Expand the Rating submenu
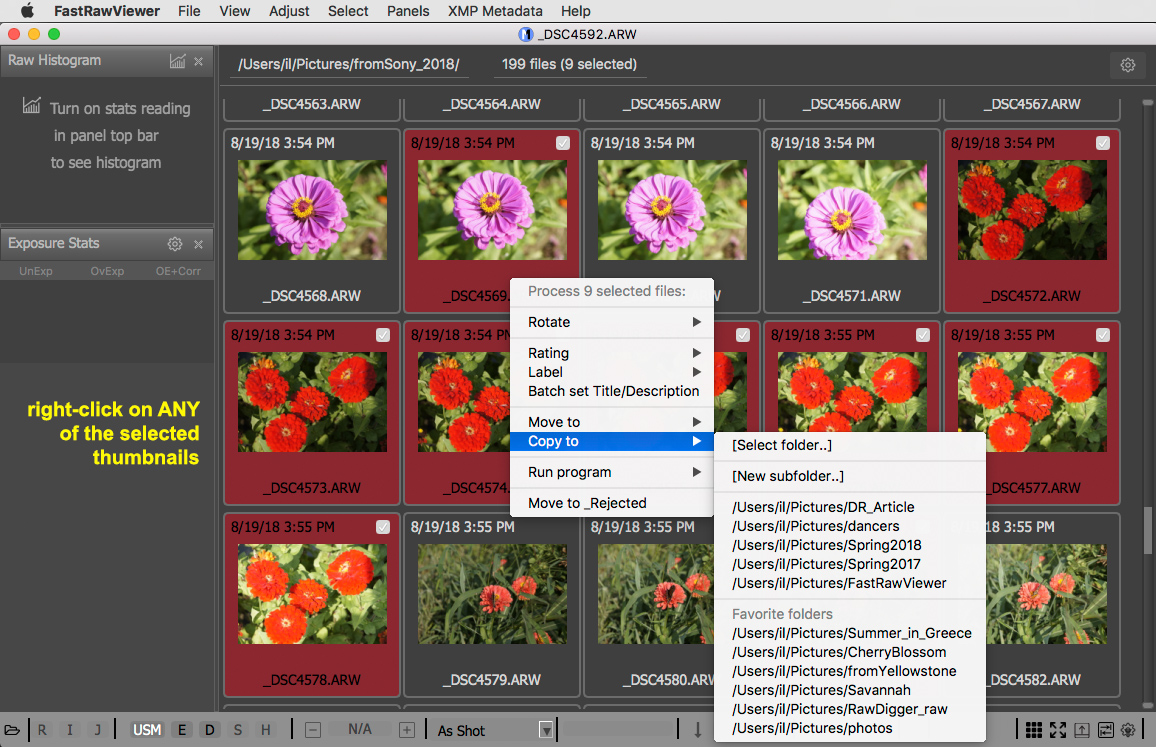The width and height of the screenshot is (1156, 747). coord(548,353)
